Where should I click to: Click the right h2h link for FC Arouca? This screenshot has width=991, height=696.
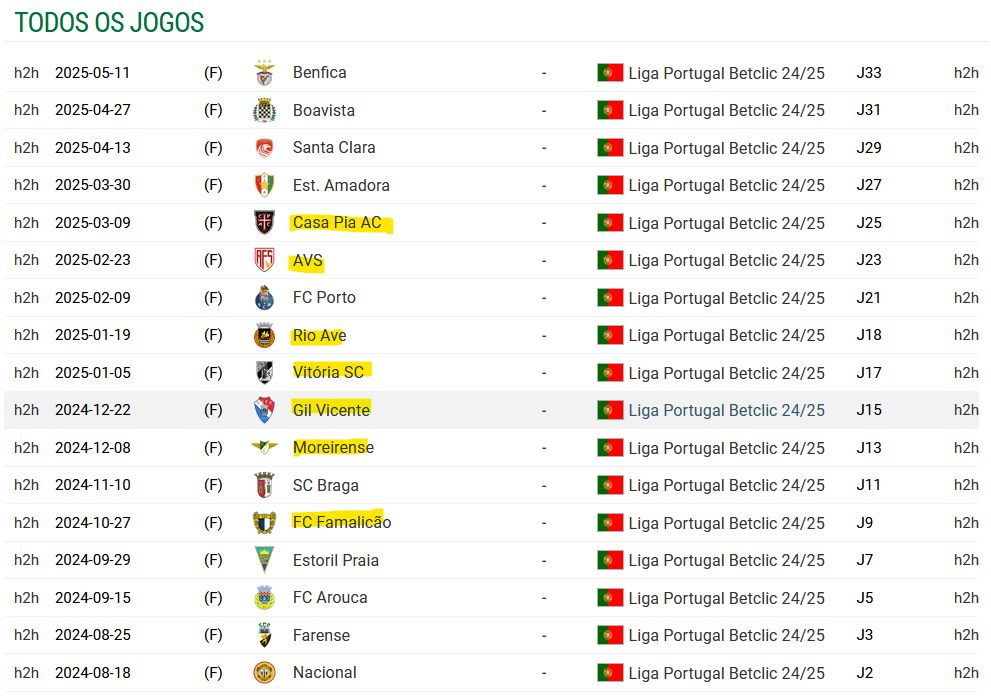click(x=966, y=598)
